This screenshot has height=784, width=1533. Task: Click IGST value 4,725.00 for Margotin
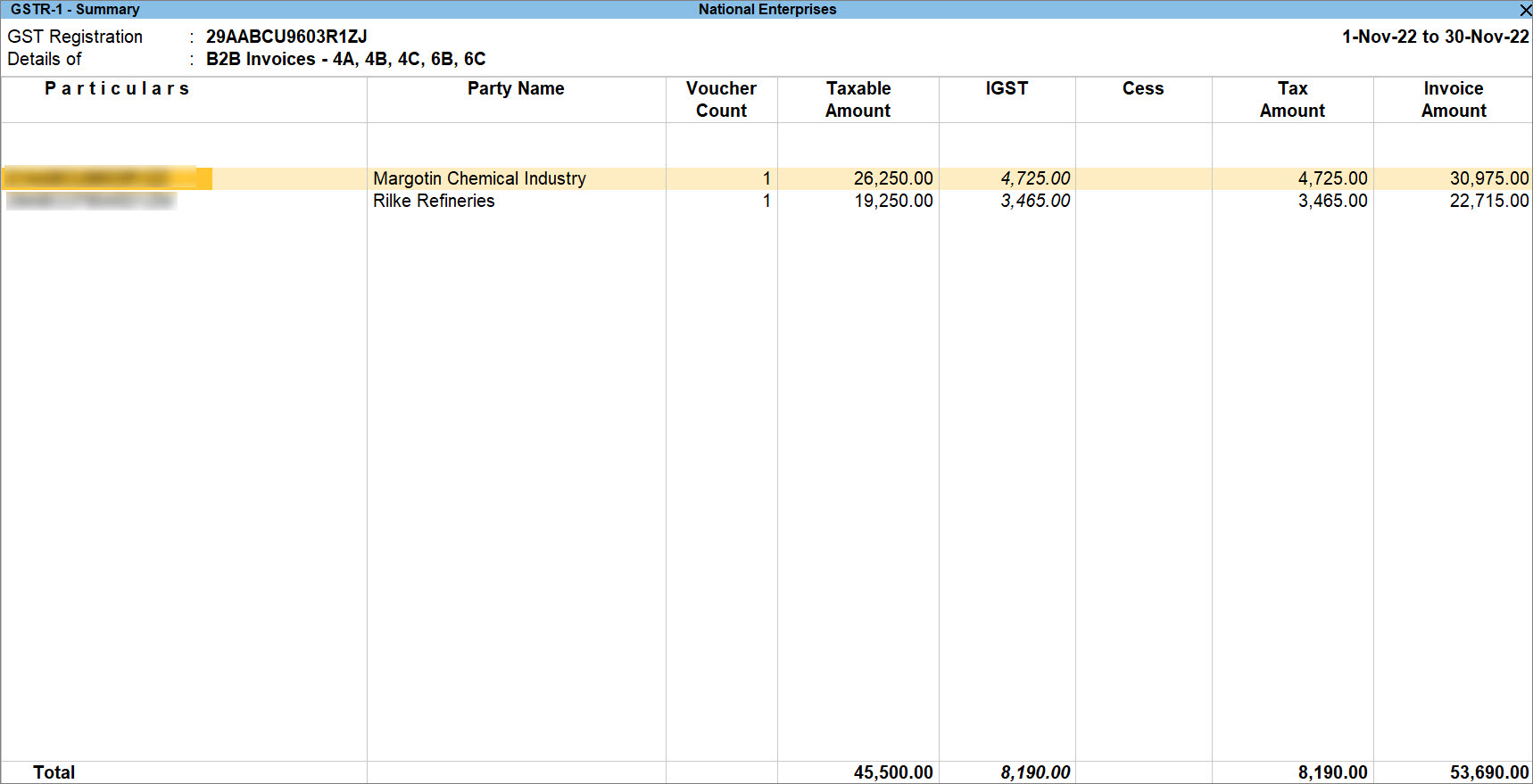(x=1035, y=178)
